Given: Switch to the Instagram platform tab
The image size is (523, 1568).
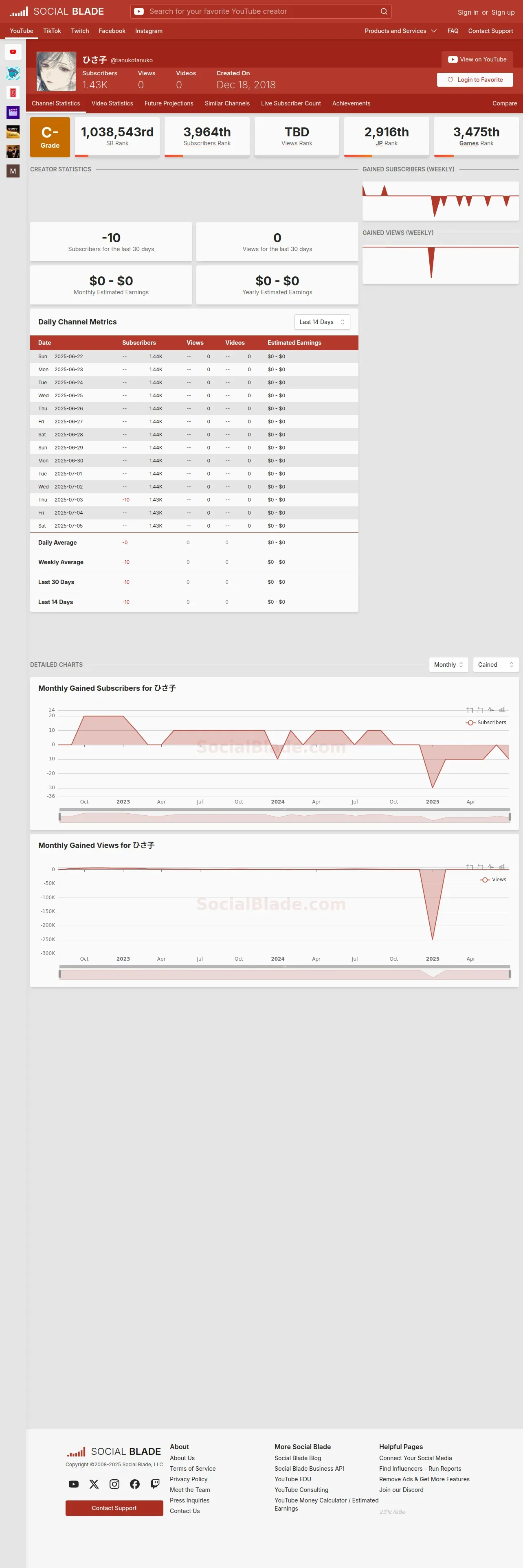Looking at the screenshot, I should click(149, 31).
